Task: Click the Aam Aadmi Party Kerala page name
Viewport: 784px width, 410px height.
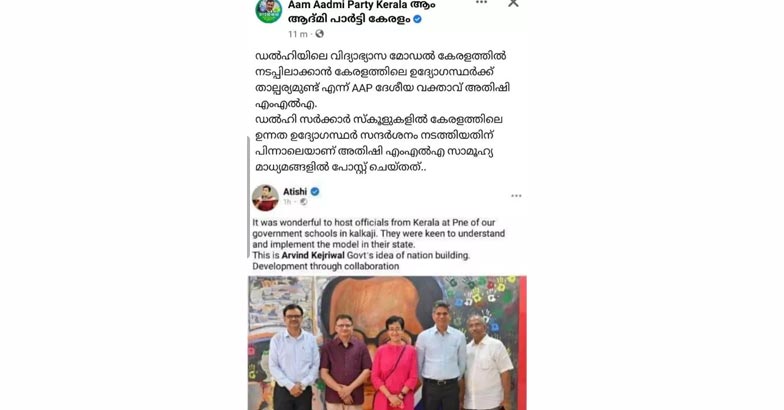Action: coord(361,12)
